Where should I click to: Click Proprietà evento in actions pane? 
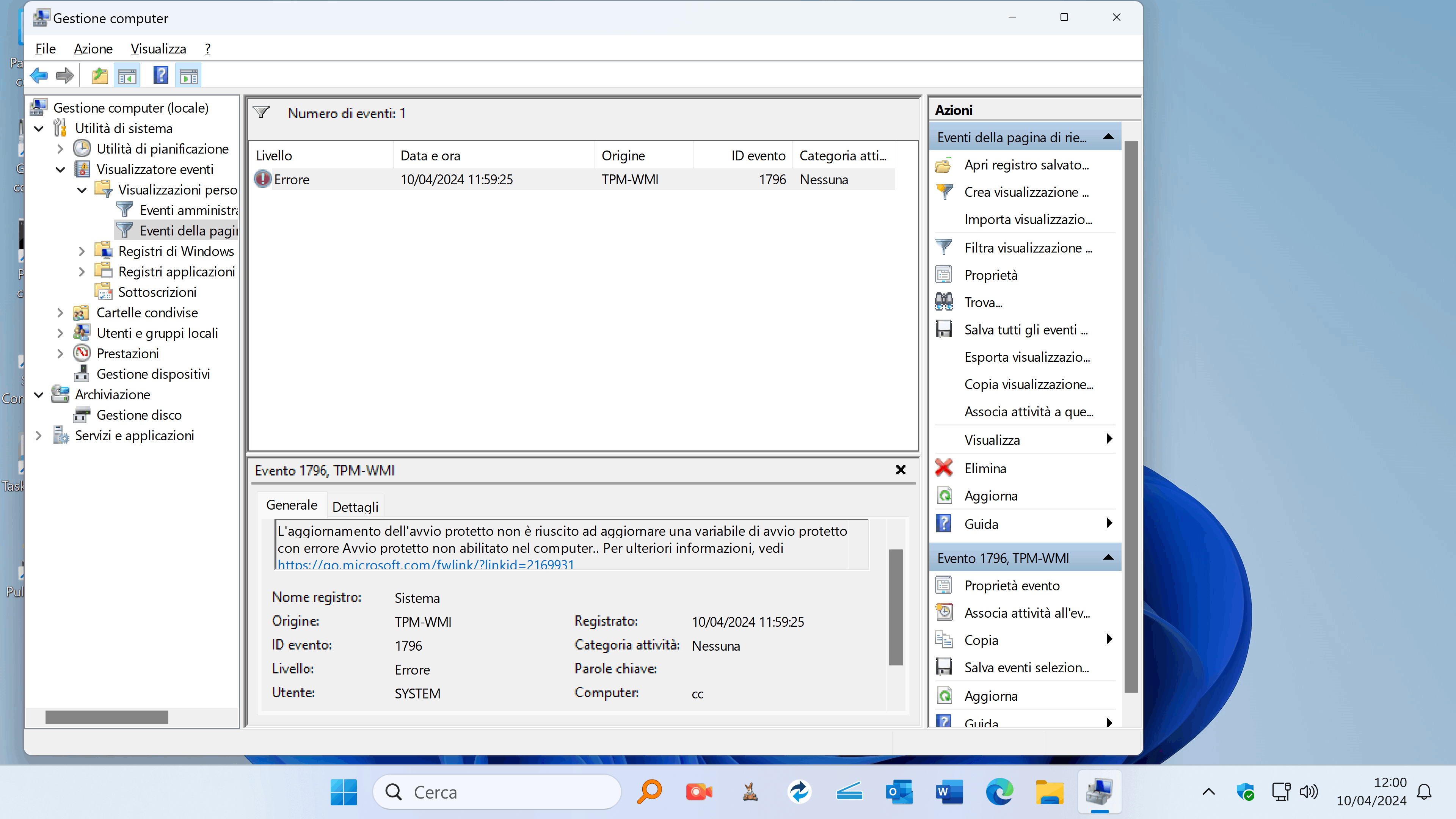click(1011, 585)
